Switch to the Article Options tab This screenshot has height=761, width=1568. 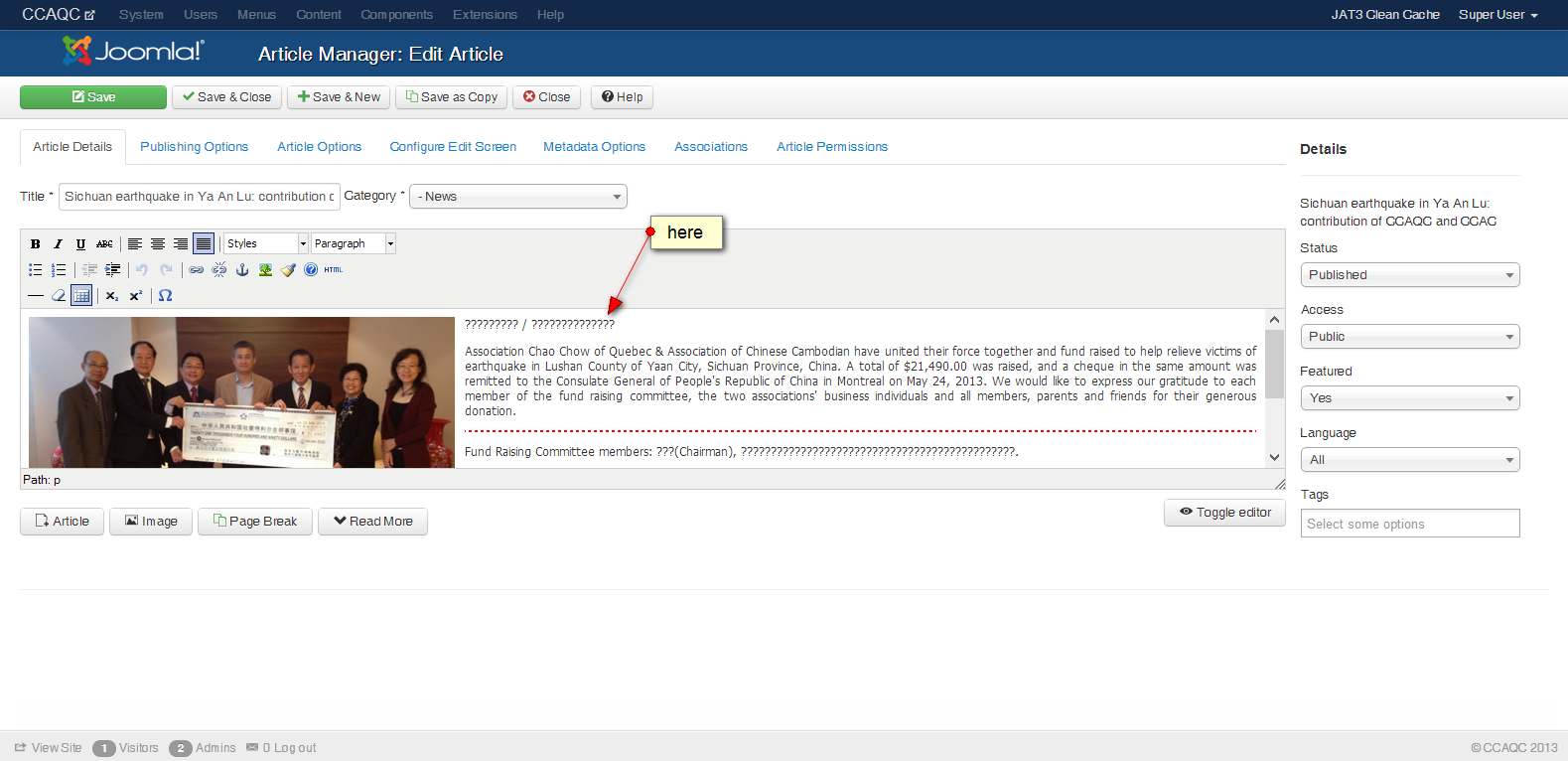coord(320,147)
